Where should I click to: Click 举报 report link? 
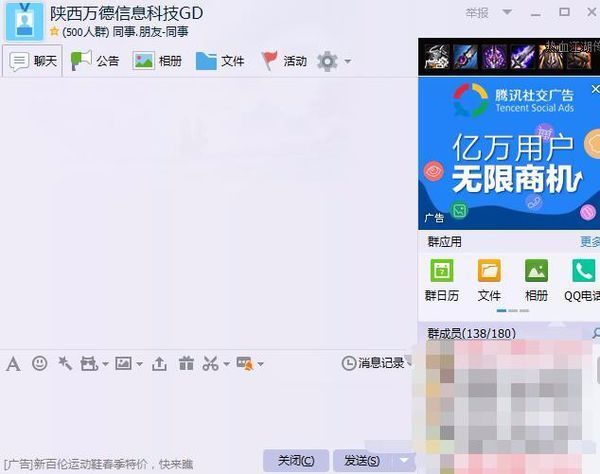477,13
